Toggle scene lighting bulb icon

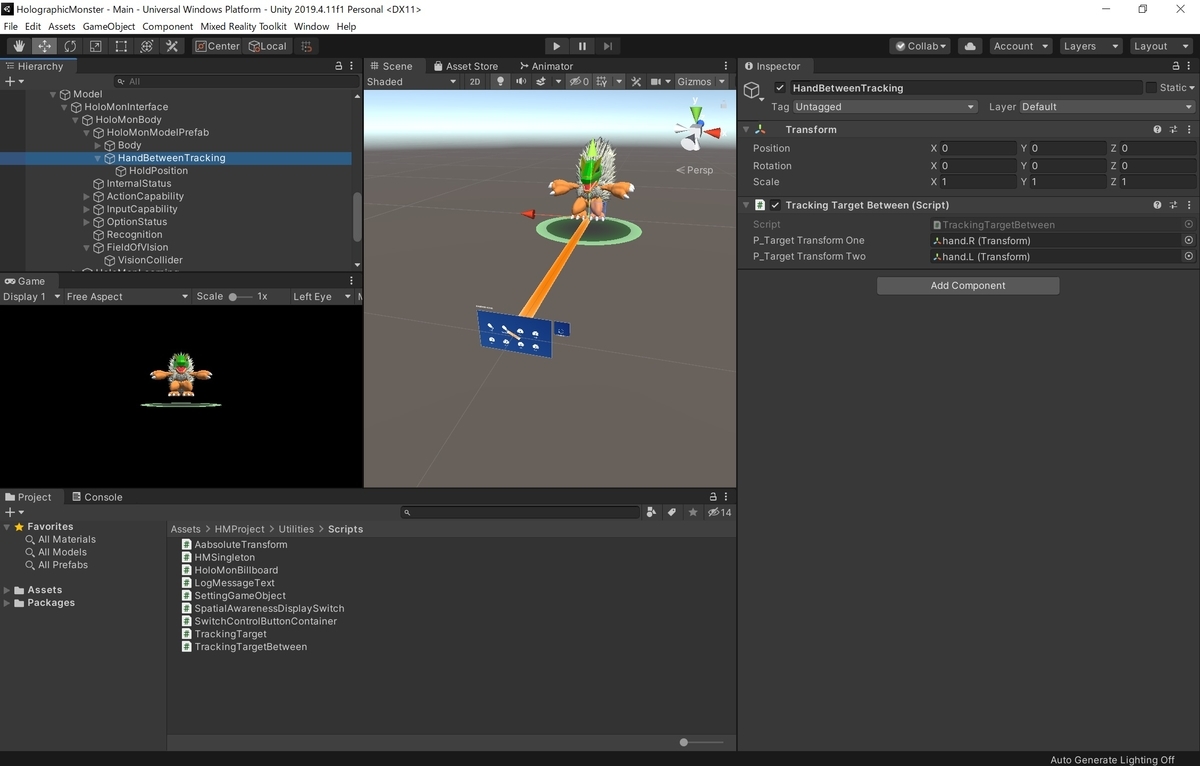(x=501, y=82)
